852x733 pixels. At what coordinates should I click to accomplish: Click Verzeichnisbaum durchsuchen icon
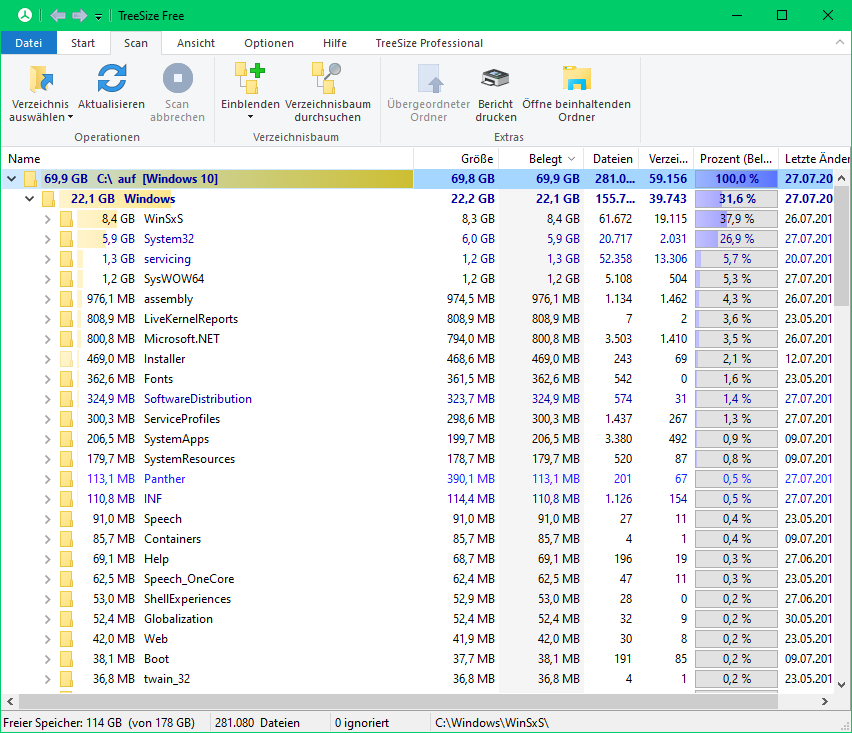pos(327,78)
